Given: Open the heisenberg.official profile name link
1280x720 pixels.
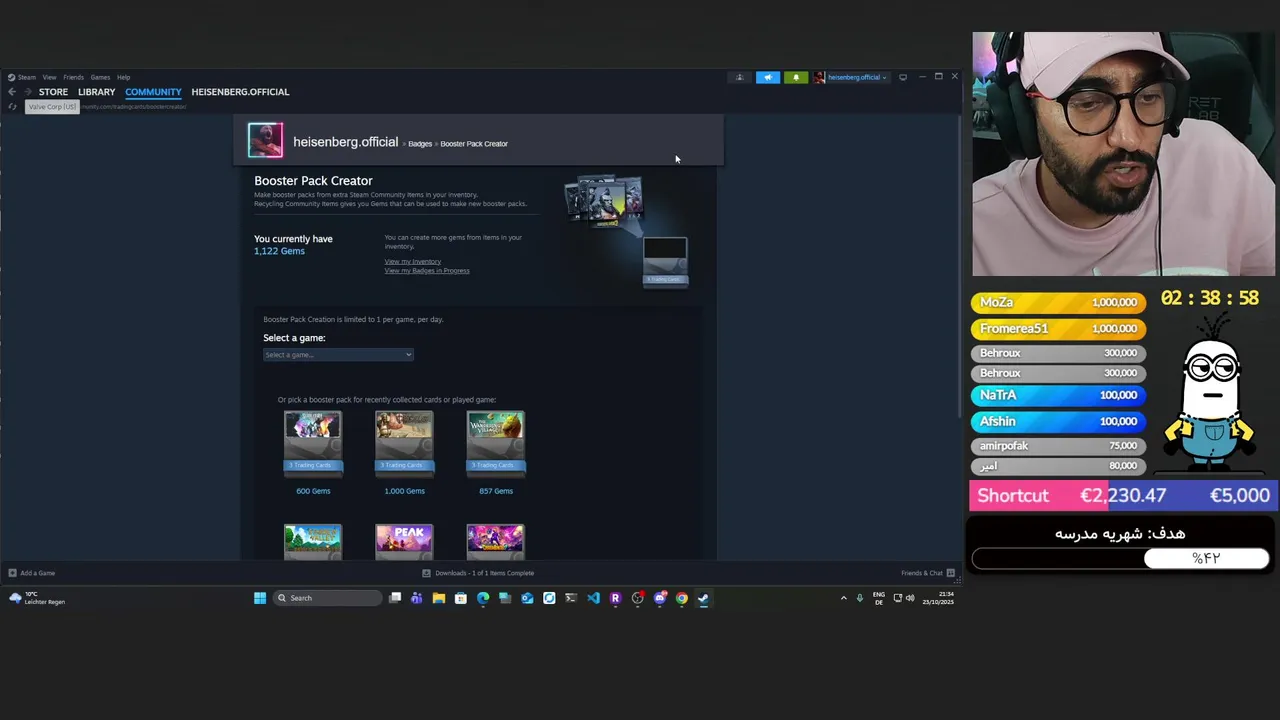Looking at the screenshot, I should coord(345,142).
